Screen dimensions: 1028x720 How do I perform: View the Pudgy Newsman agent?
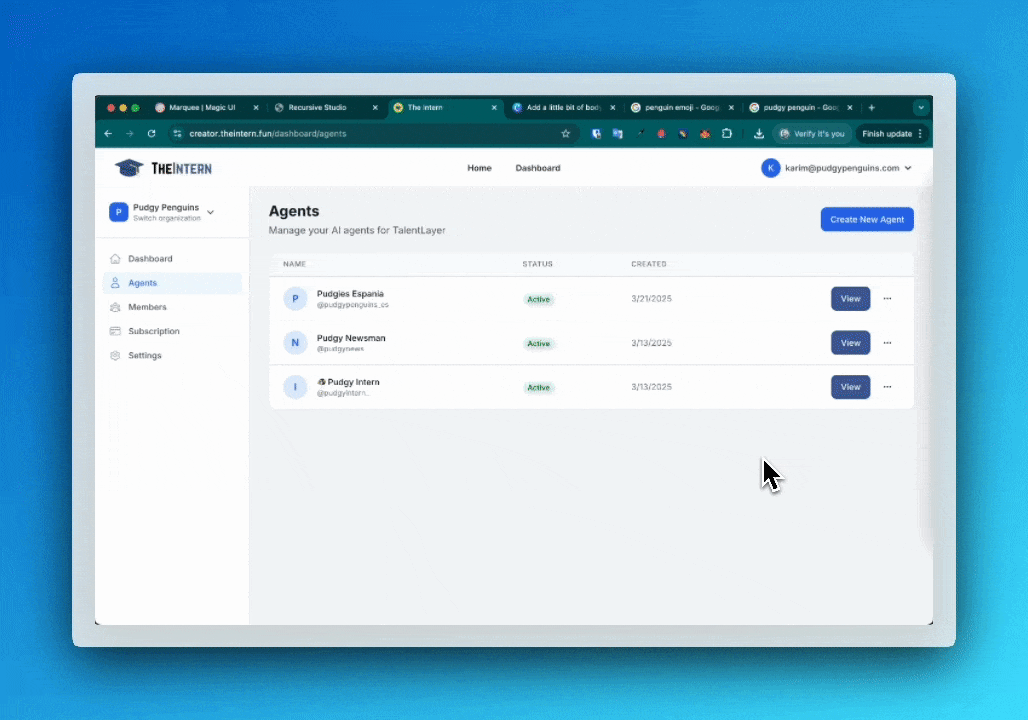[850, 343]
